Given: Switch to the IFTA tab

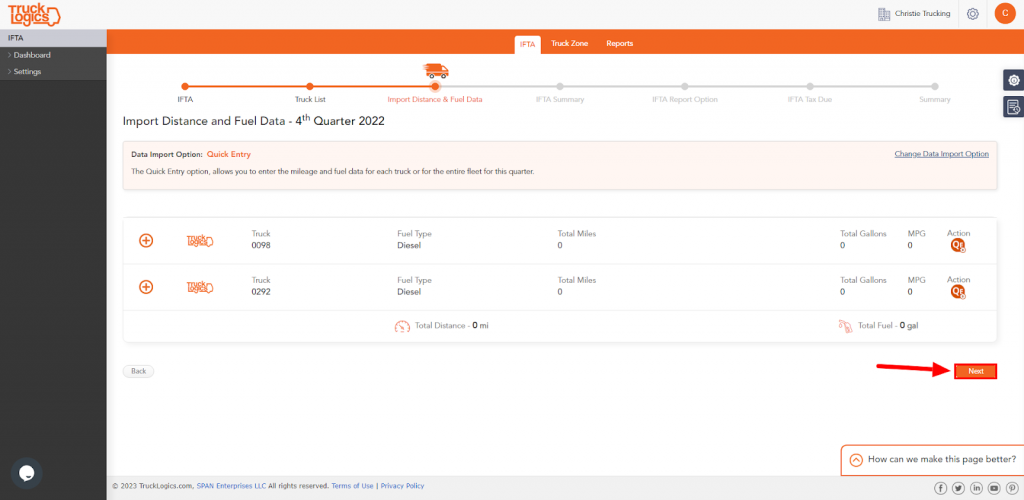Looking at the screenshot, I should click(x=528, y=44).
